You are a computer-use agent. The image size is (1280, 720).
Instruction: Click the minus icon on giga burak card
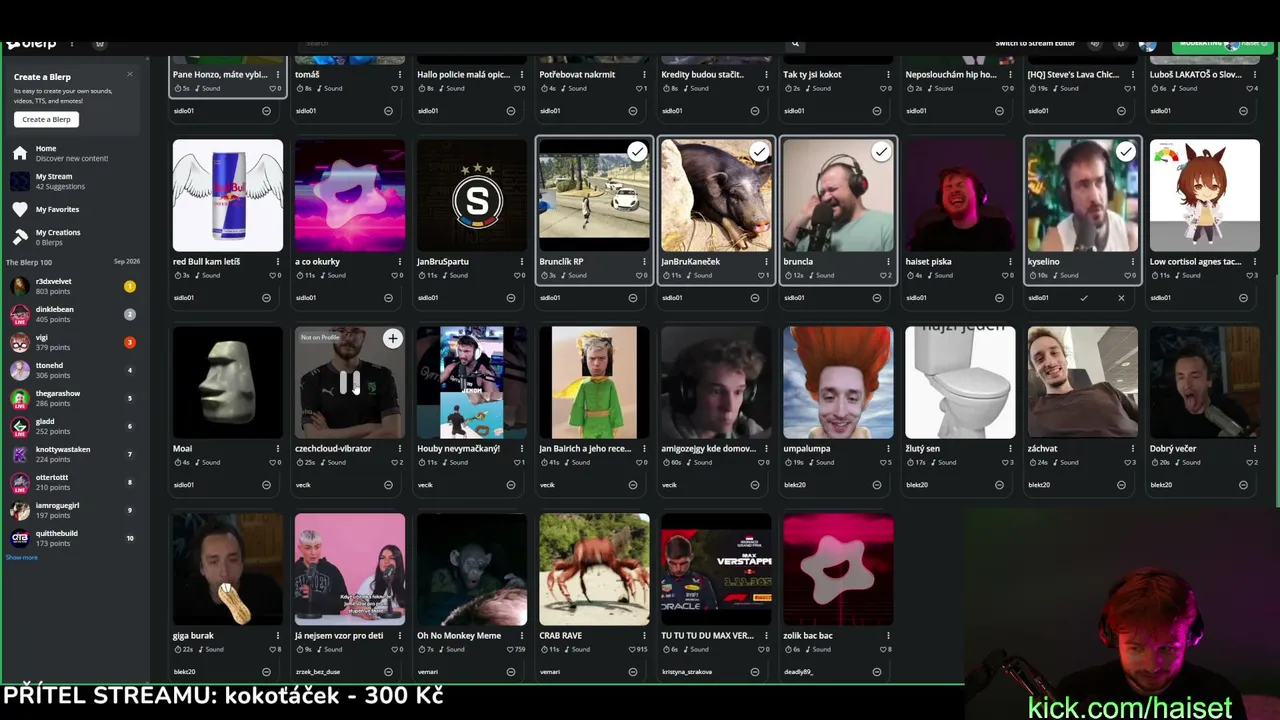tap(266, 672)
